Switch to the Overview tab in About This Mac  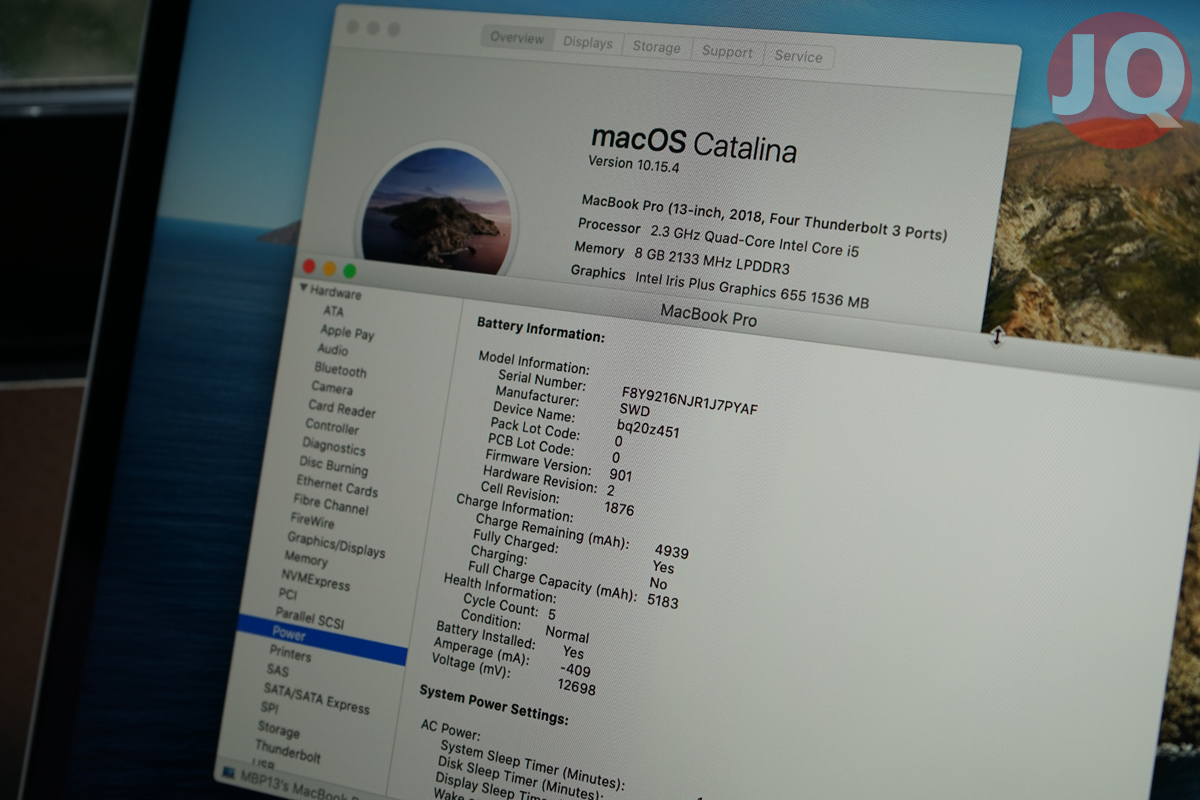pyautogui.click(x=518, y=39)
